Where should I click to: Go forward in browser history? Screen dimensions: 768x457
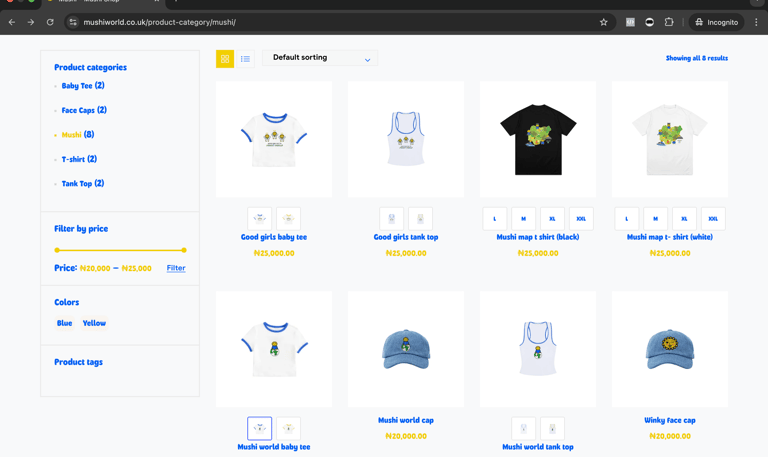[x=31, y=22]
